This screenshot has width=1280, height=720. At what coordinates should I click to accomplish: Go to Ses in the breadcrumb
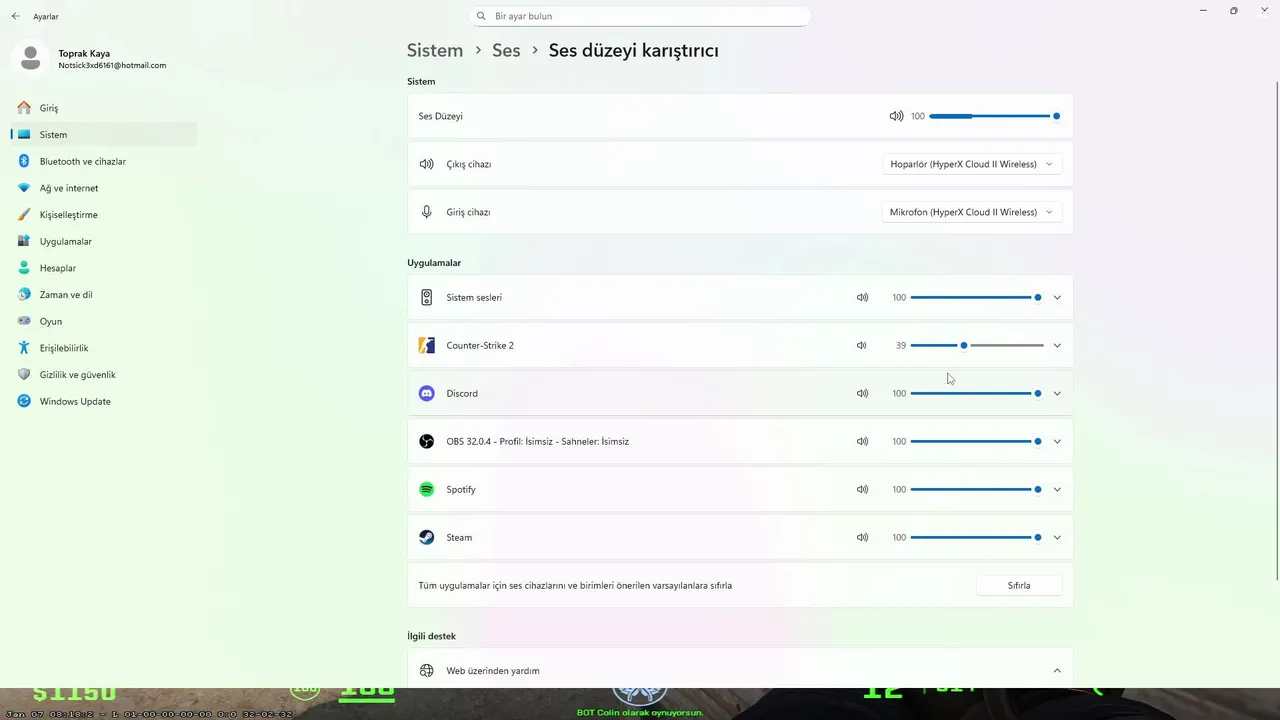click(506, 50)
